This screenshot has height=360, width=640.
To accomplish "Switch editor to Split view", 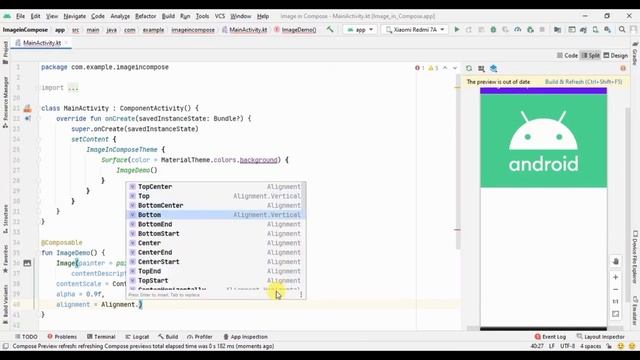I will (x=591, y=56).
